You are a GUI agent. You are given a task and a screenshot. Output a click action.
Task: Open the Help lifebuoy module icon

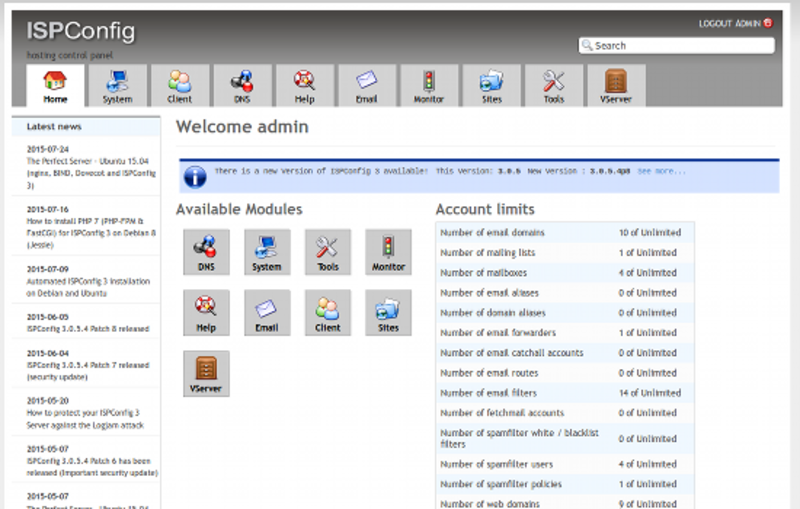[206, 313]
